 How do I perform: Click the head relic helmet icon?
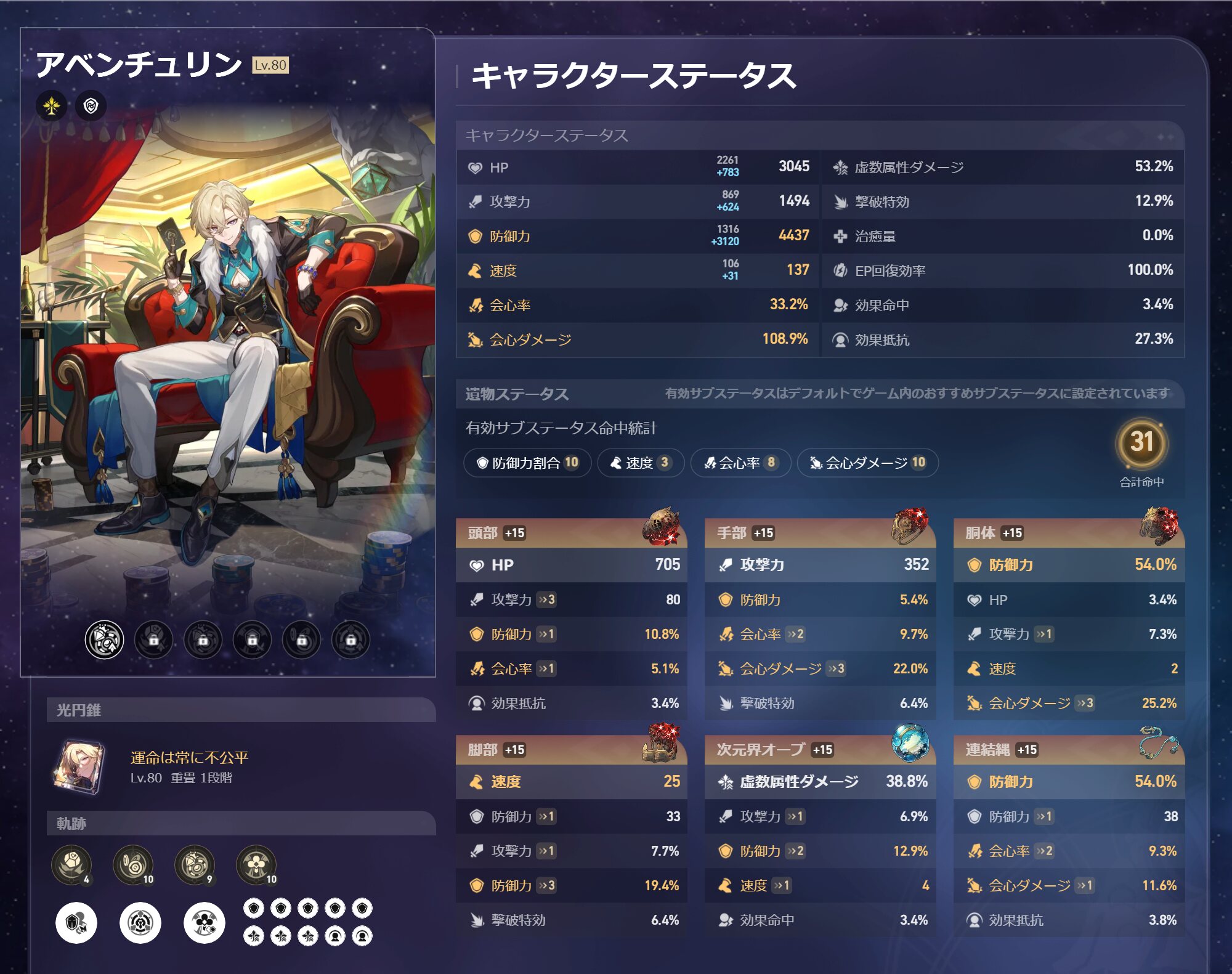[x=661, y=527]
